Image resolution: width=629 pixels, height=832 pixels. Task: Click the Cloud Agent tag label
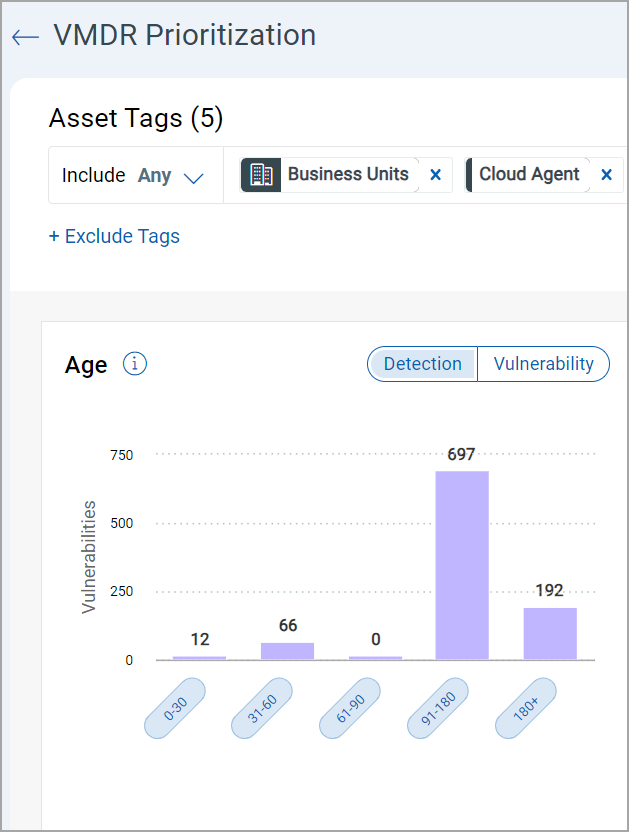pyautogui.click(x=529, y=175)
